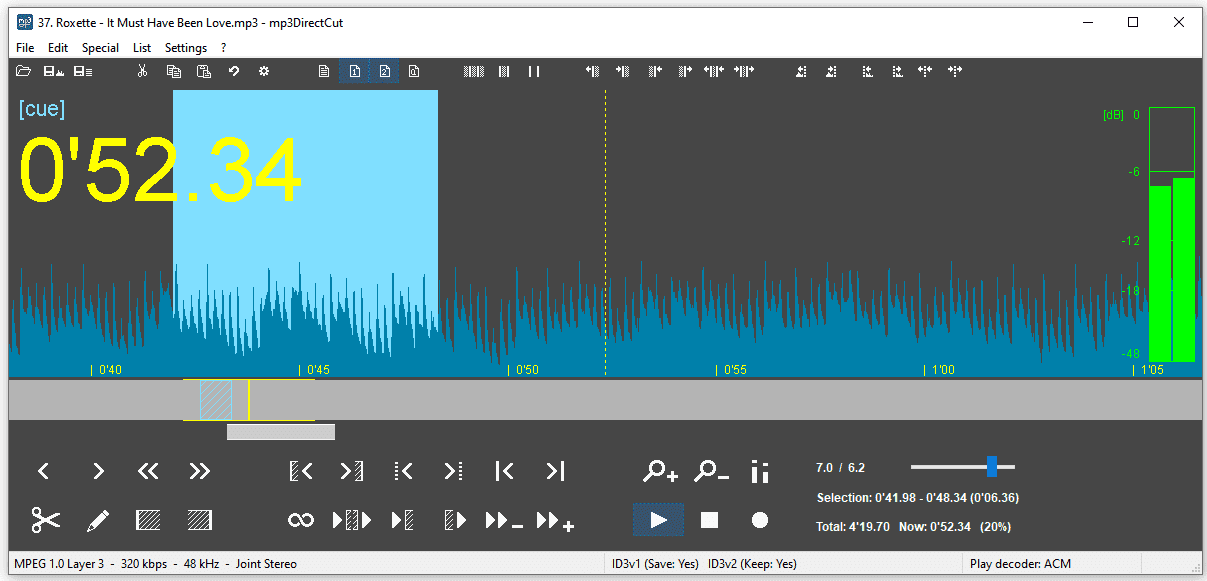
Task: Click the green level meter bars
Action: coord(1172,272)
